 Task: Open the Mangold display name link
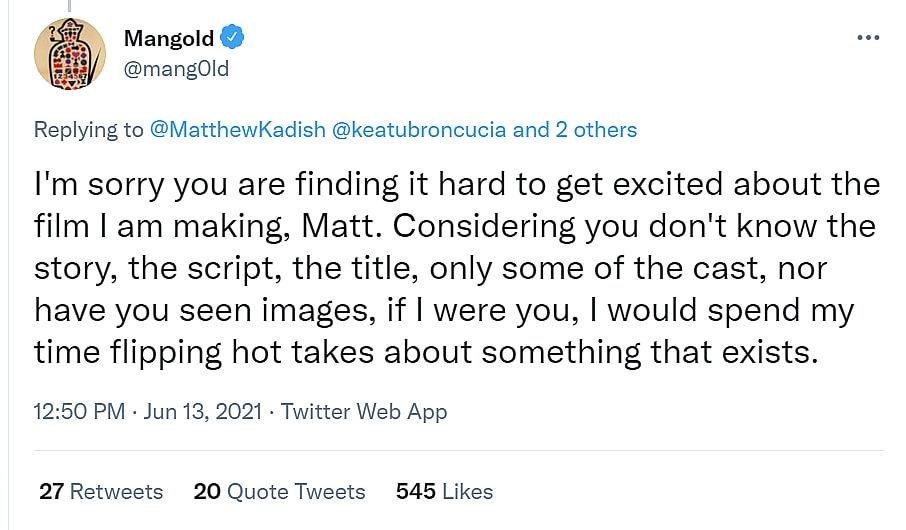[x=168, y=38]
